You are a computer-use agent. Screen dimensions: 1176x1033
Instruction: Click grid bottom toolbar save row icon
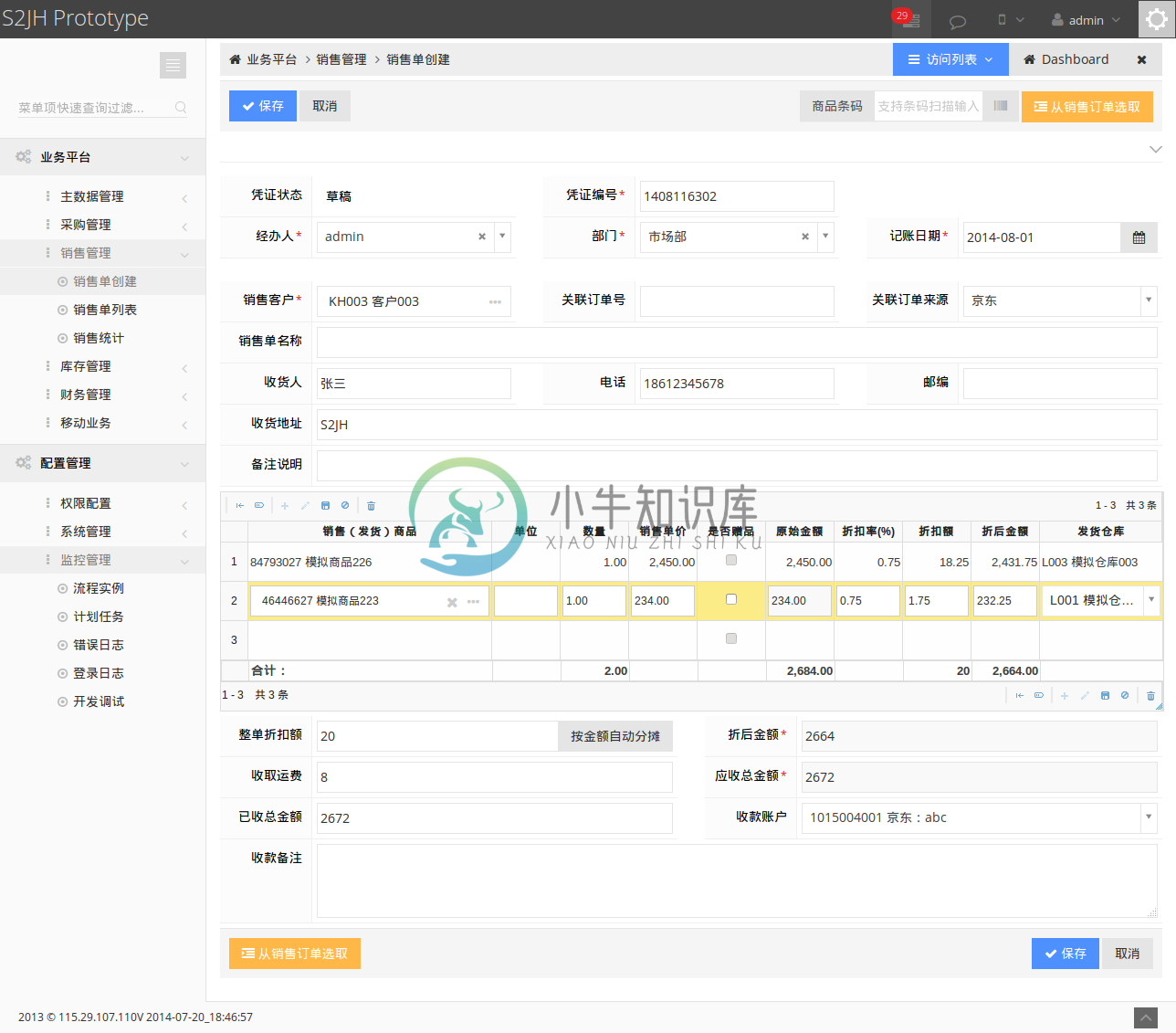pos(1105,696)
